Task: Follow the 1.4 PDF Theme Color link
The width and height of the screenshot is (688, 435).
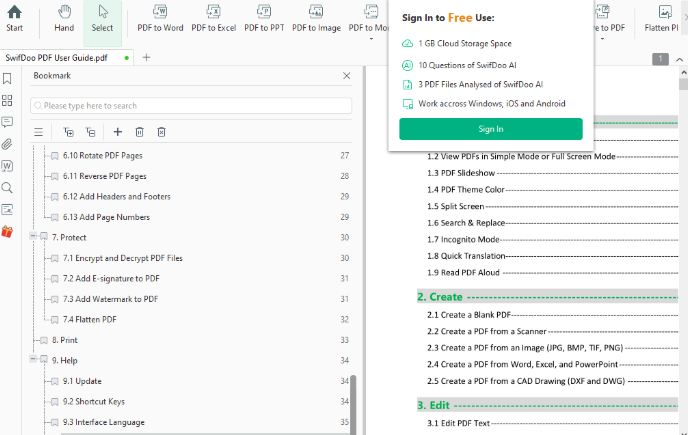Action: click(x=466, y=190)
